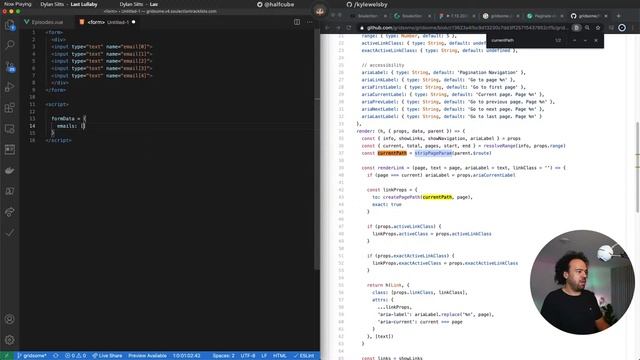This screenshot has width=640, height=360.
Task: Select the <form> Untitled-1 editor tab
Action: (x=107, y=22)
